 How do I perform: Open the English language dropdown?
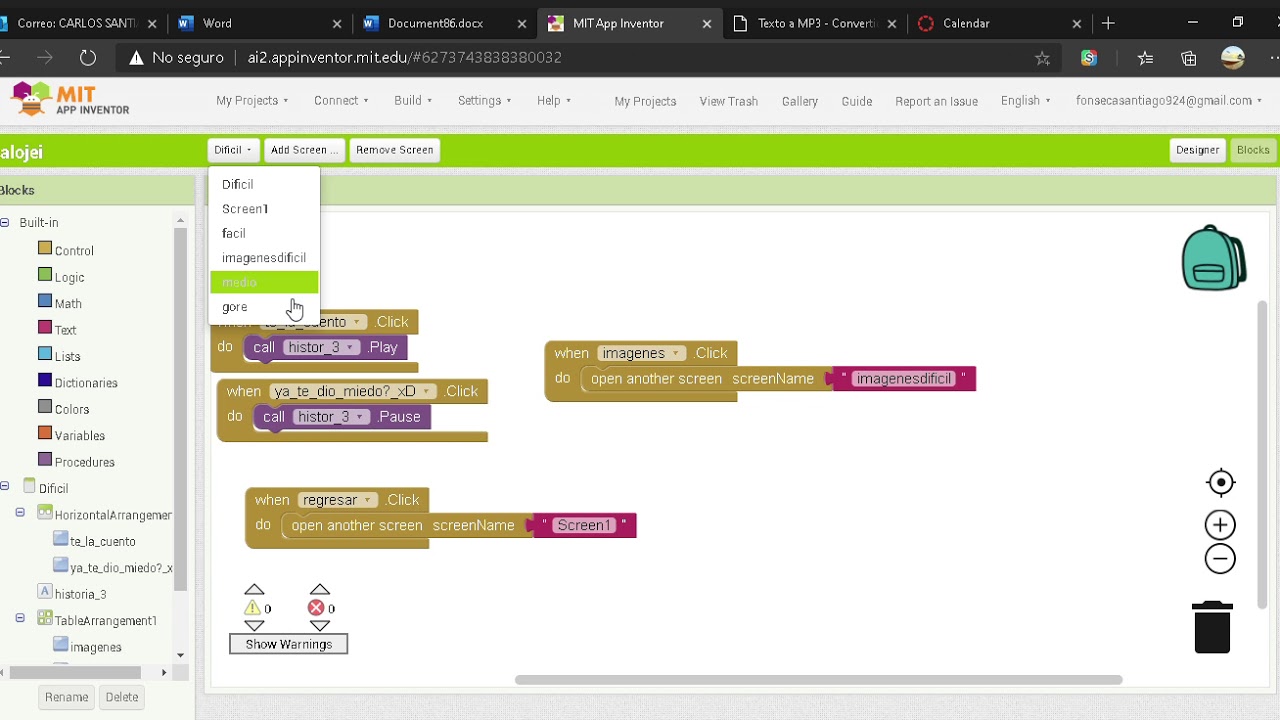1025,101
